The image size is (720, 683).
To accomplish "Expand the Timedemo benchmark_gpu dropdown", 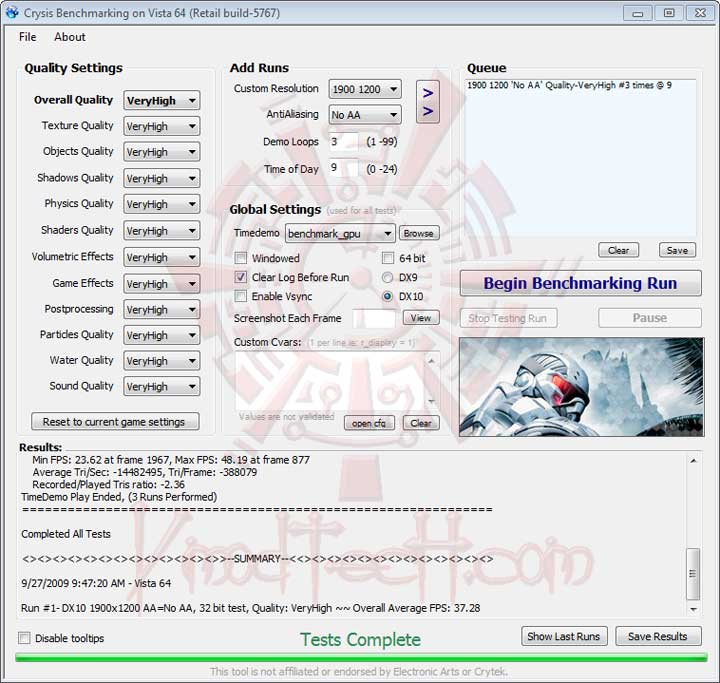I will (x=340, y=234).
